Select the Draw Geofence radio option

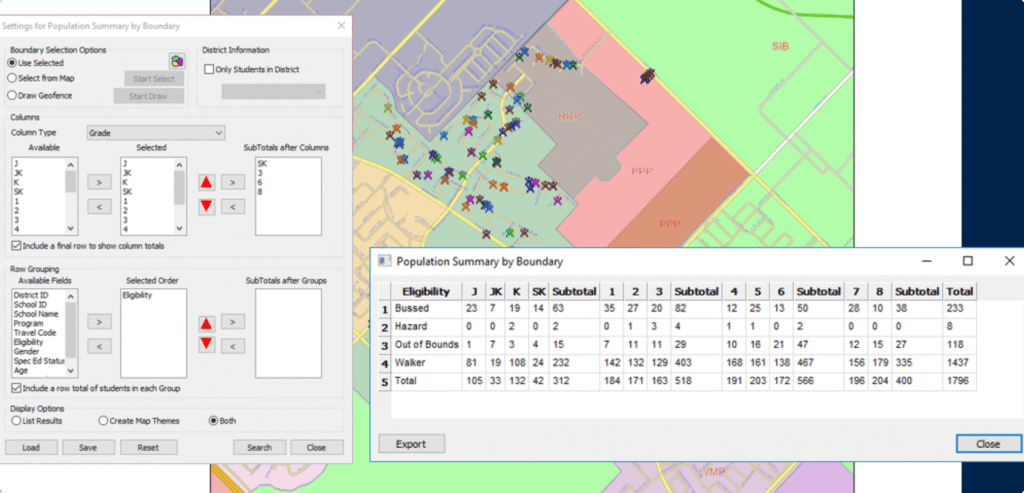coord(12,95)
